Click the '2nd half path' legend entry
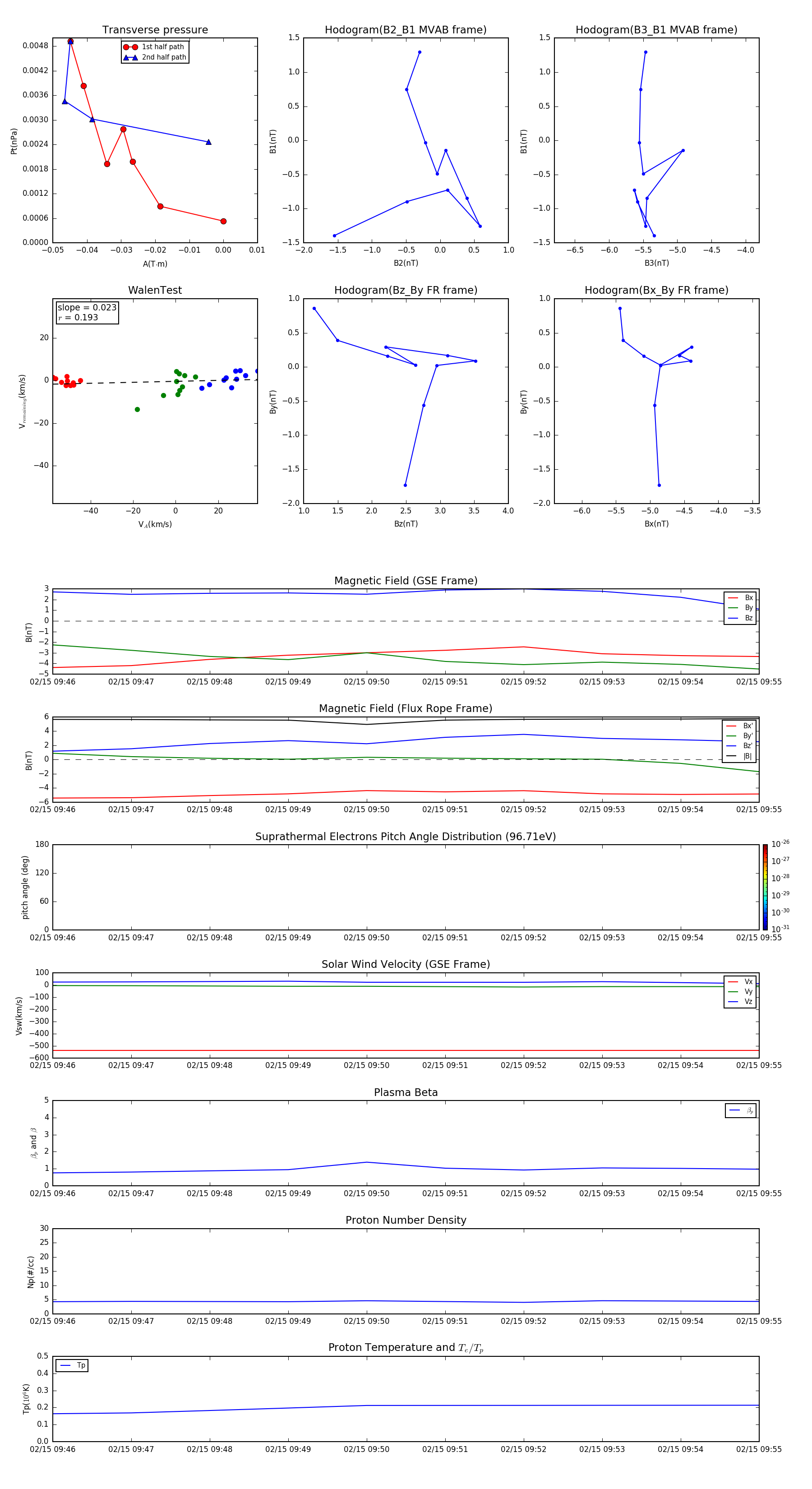This screenshot has width=812, height=1489. 155,57
